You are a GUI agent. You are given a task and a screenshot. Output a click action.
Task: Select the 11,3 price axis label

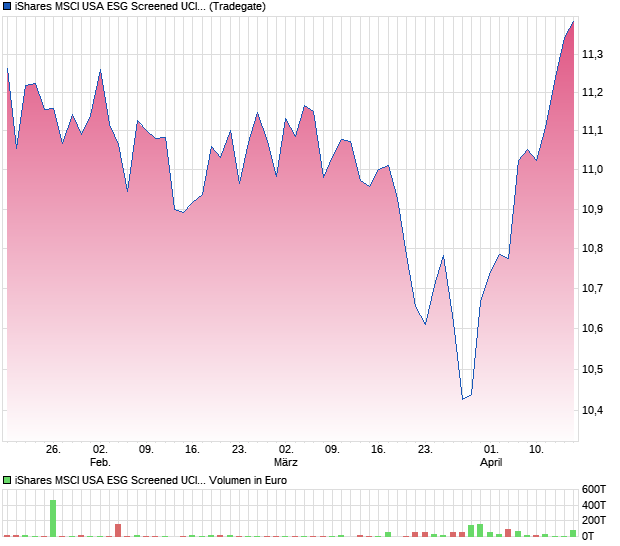(593, 54)
